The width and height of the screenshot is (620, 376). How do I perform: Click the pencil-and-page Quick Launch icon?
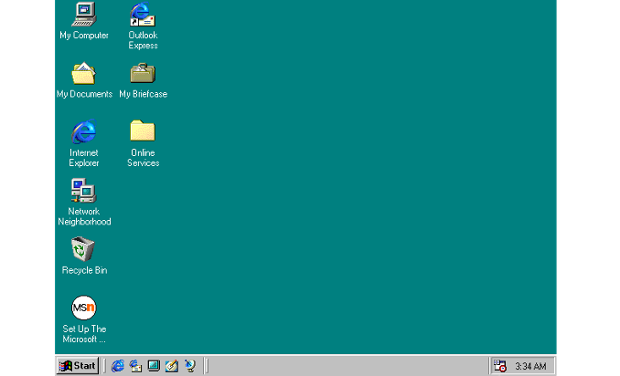pos(172,366)
